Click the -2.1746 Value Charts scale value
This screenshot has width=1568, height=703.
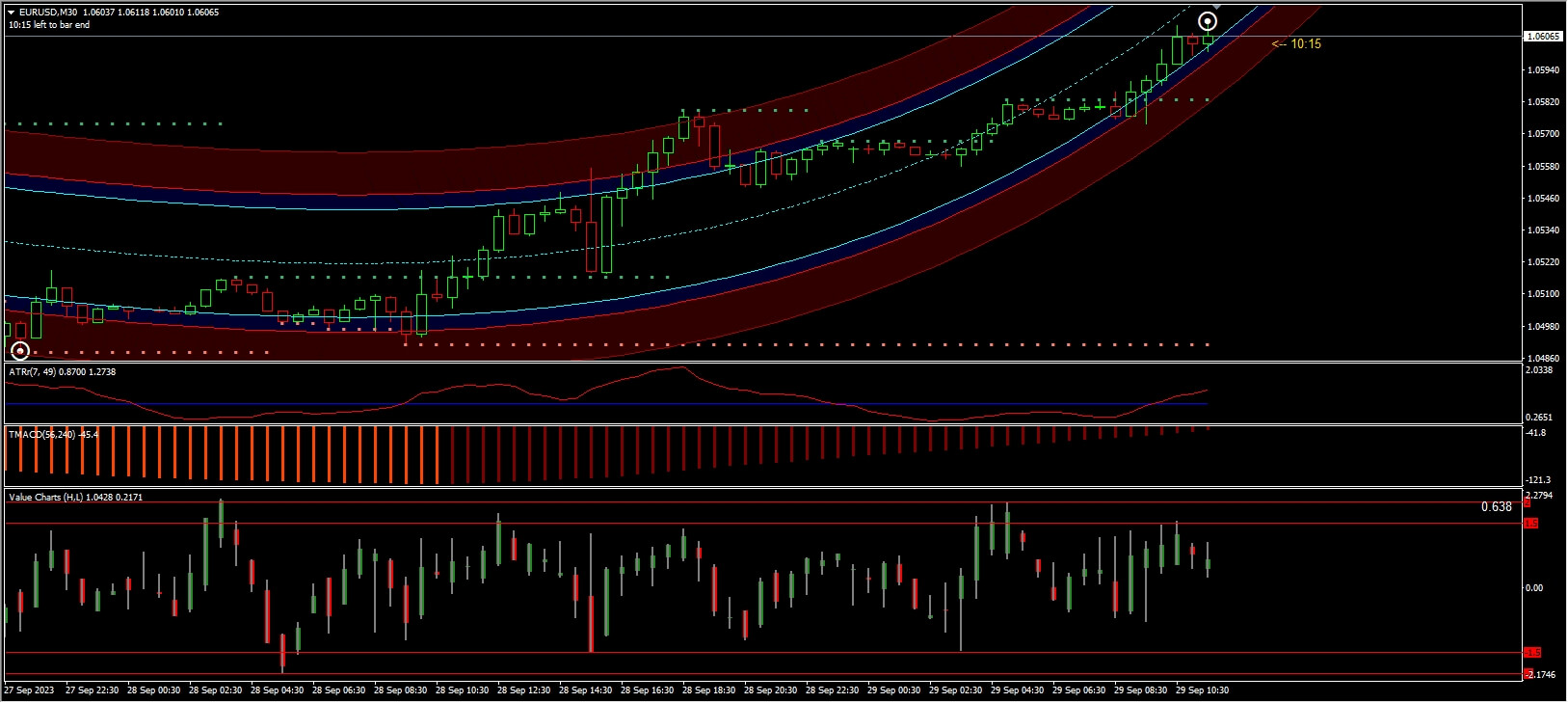1542,675
